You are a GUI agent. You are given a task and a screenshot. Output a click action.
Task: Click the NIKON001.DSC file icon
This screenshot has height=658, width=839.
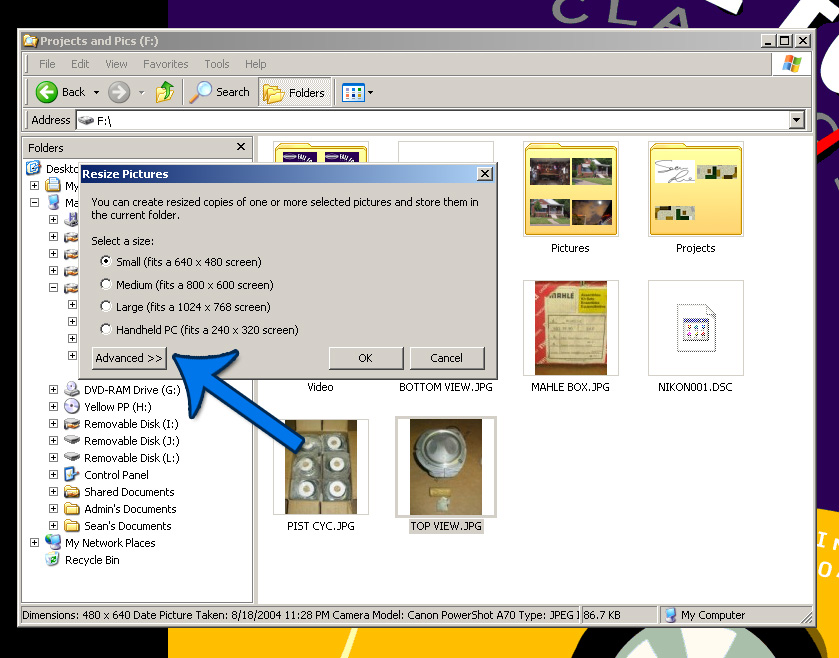pyautogui.click(x=696, y=328)
